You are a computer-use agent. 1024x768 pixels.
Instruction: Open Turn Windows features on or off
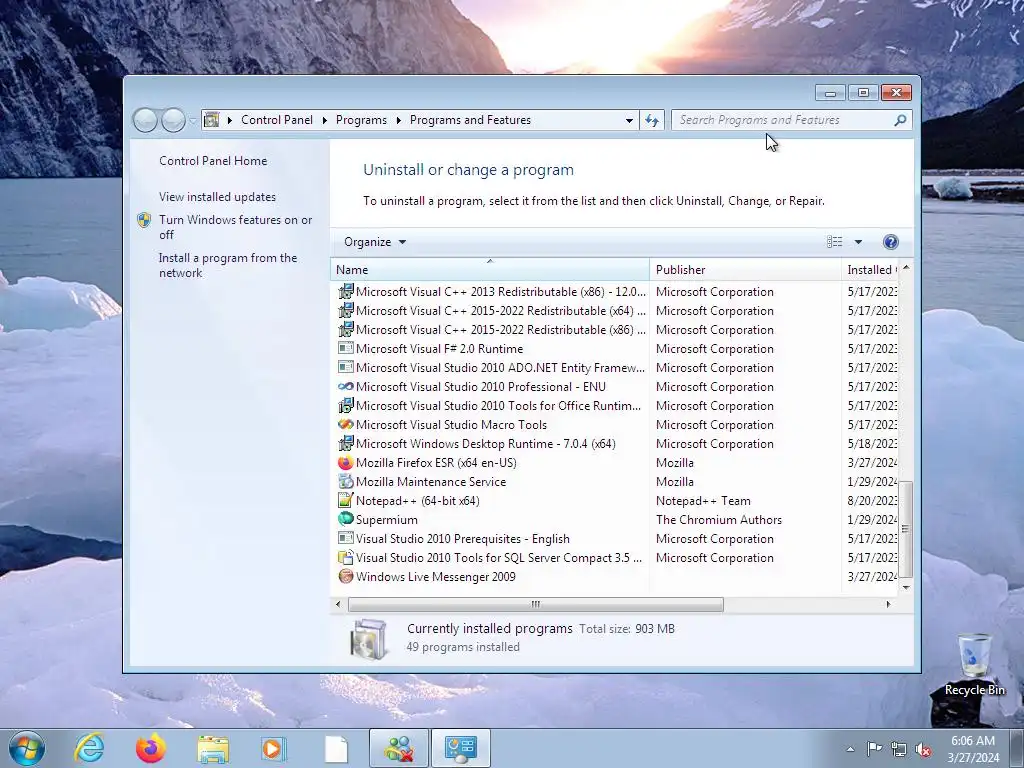[236, 227]
